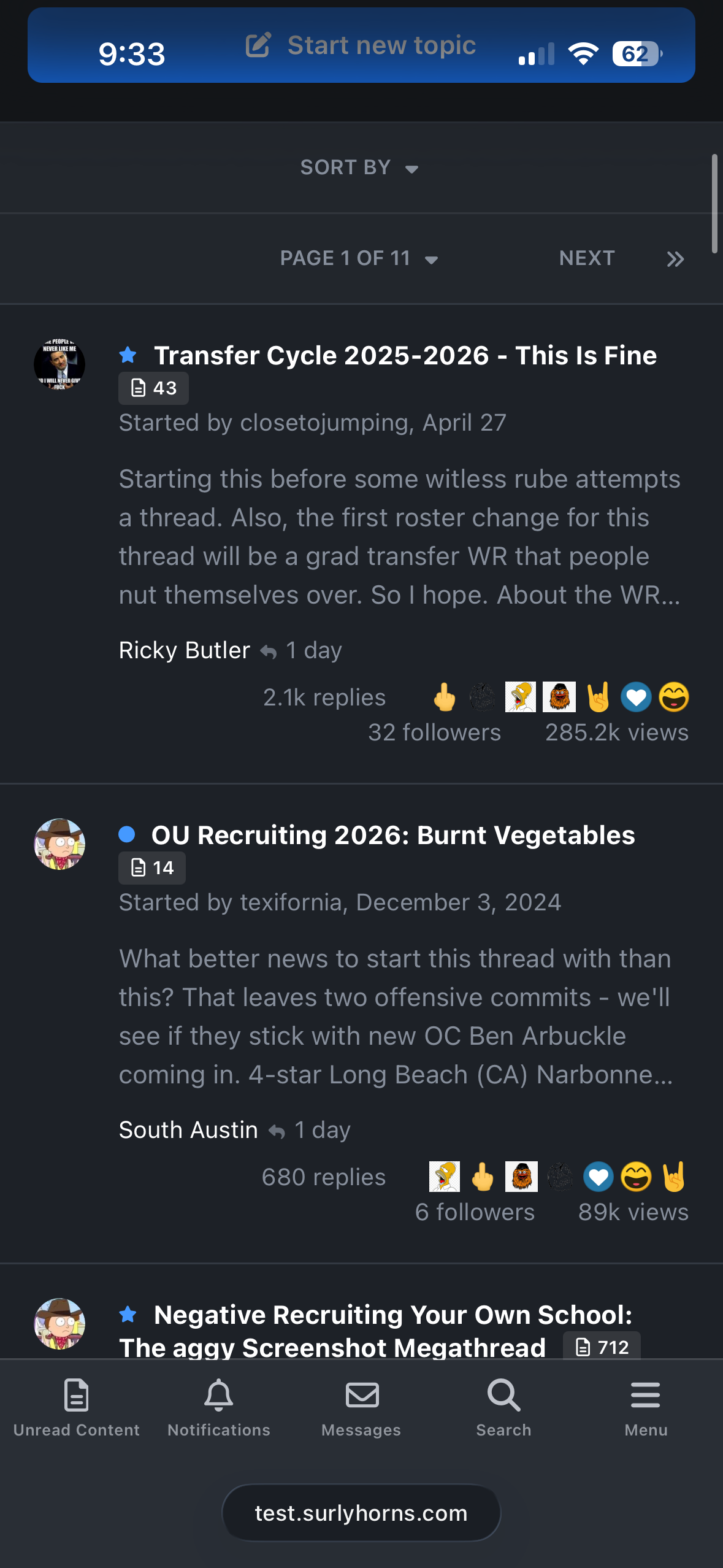Screen dimensions: 723x1568
Task: Click star marker on Negative Recruiting topic
Action: point(128,1314)
